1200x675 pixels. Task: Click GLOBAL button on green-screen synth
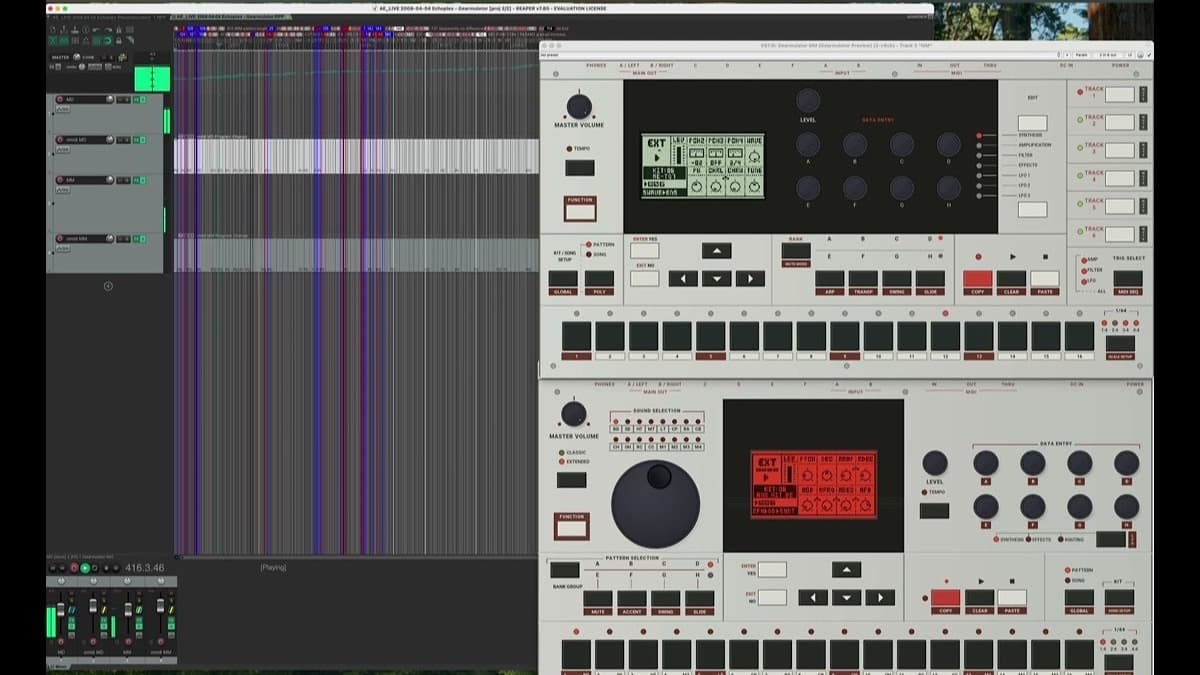pyautogui.click(x=563, y=279)
